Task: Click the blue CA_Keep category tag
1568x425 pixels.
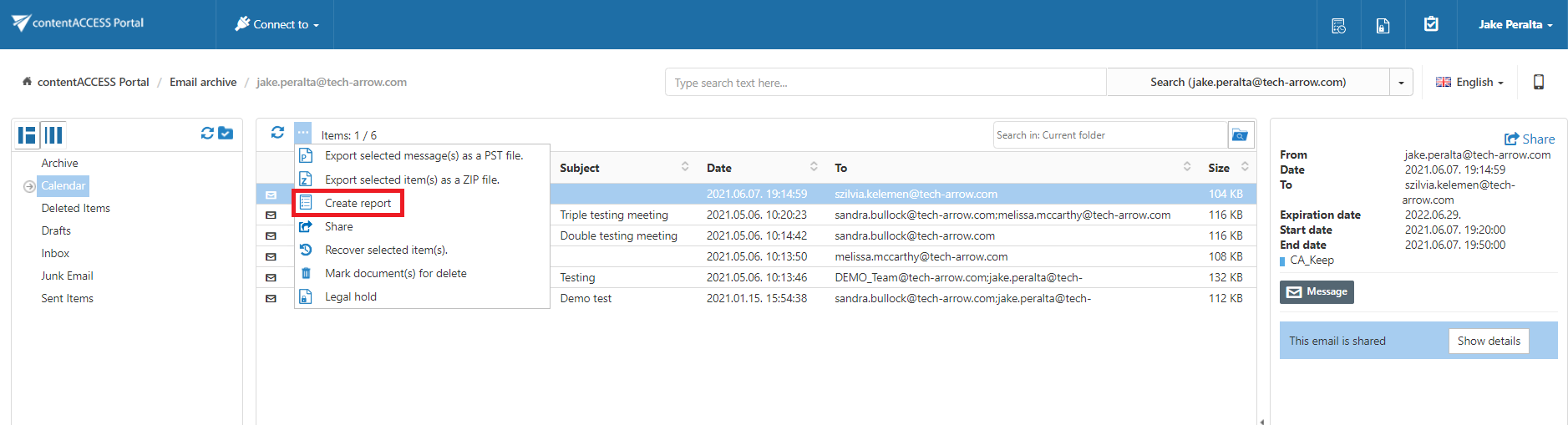Action: 1311,261
